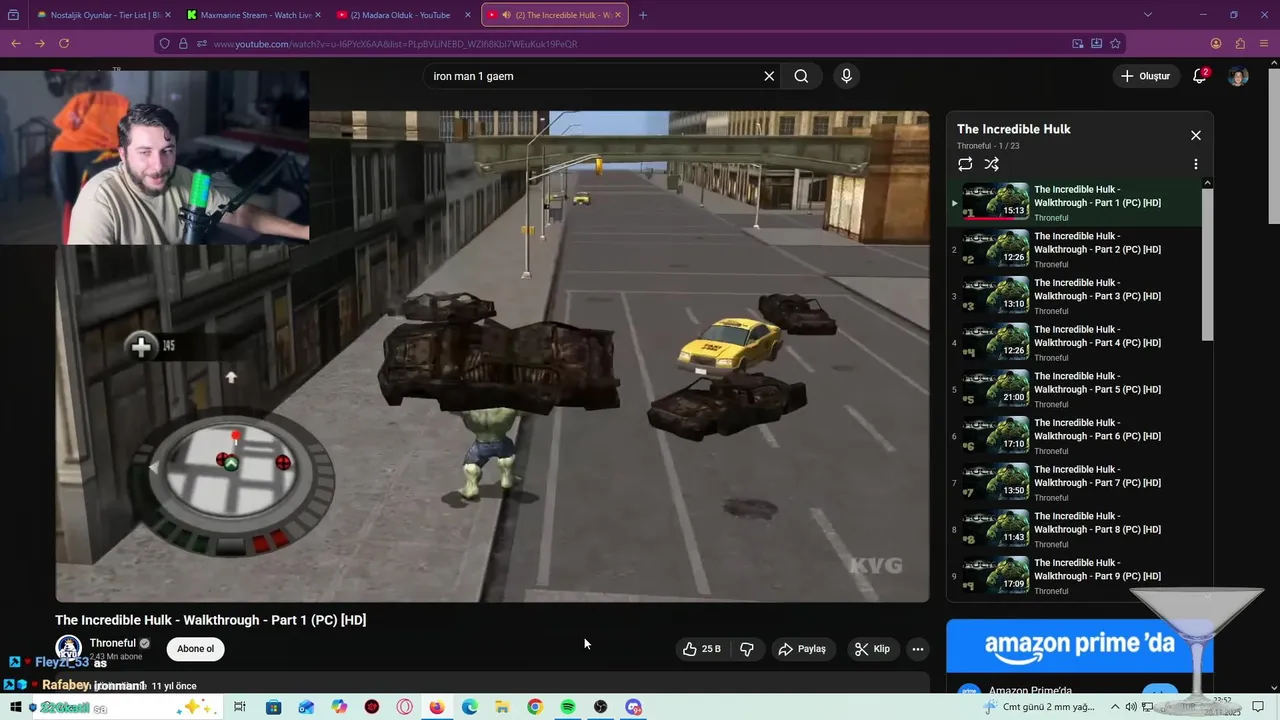Open YouTube notifications bell

(1199, 76)
